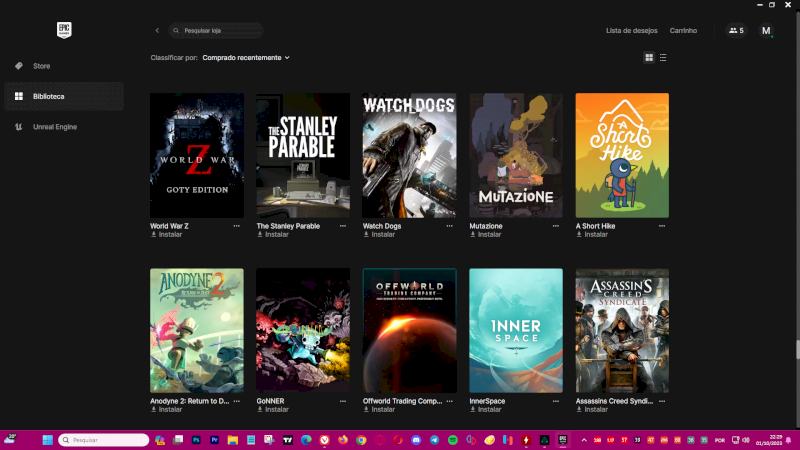Open more options for Assassins Creed Syndicate
The width and height of the screenshot is (800, 450).
point(662,402)
